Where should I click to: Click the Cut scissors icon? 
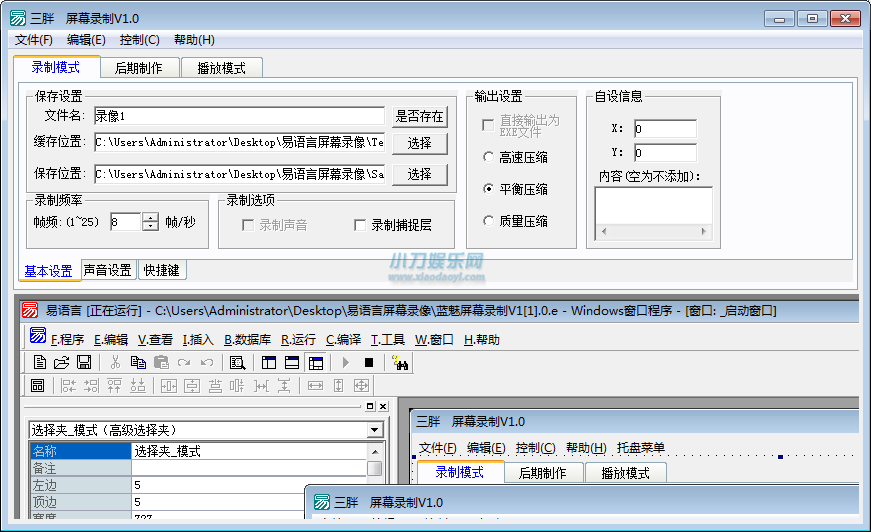click(115, 363)
